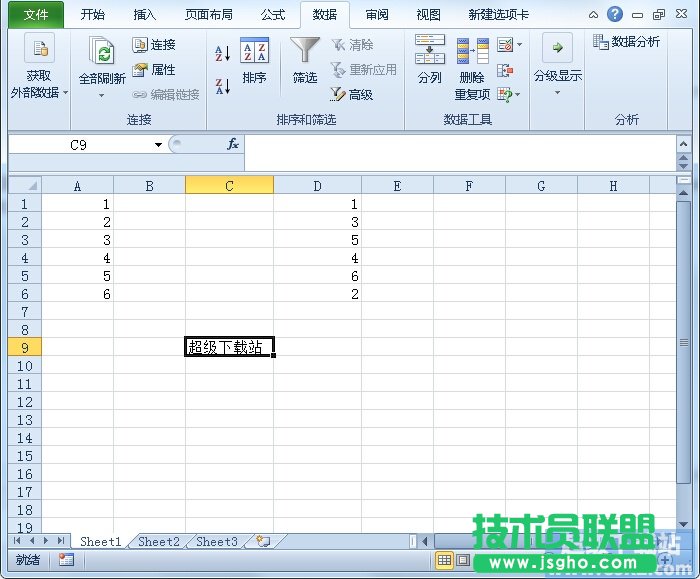Click the Data Analysis (数据分析) button
Image resolution: width=700 pixels, height=579 pixels.
(627, 42)
